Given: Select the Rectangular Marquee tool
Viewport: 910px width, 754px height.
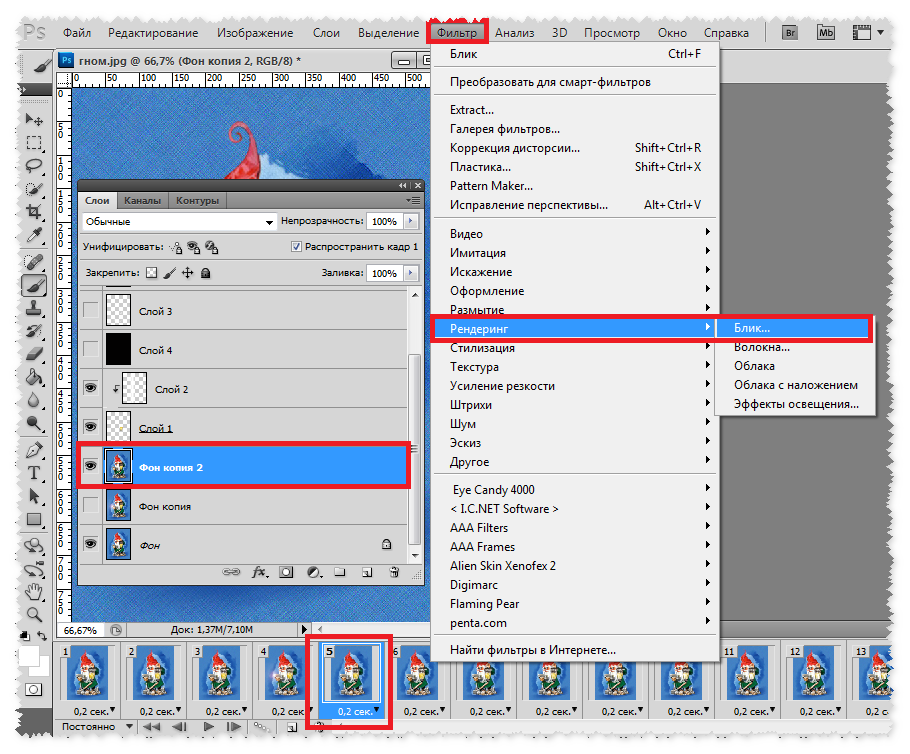Looking at the screenshot, I should (x=34, y=143).
